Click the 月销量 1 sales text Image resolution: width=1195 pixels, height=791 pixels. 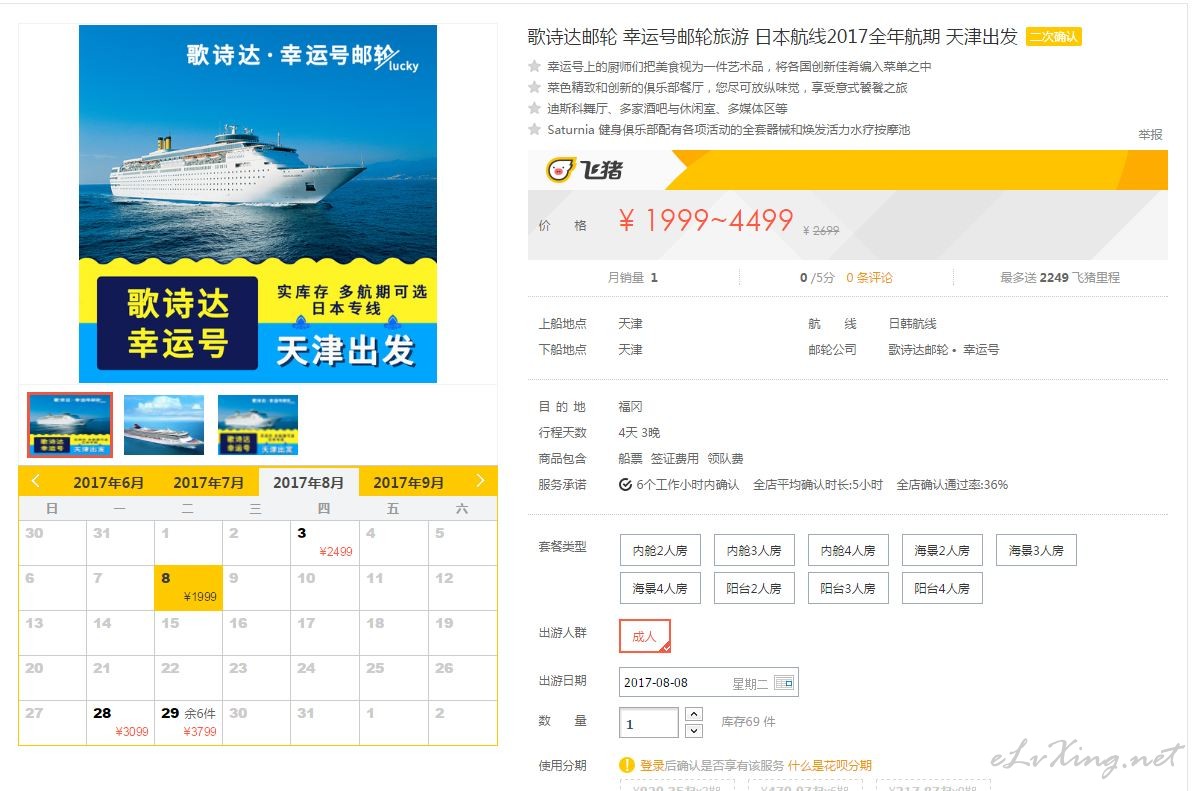point(633,277)
